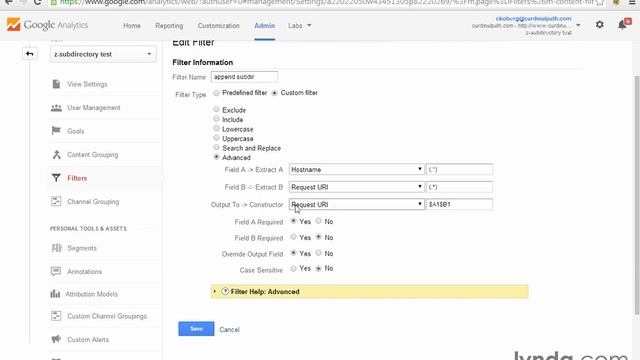Click the page vertical scrollbar
The image size is (640, 360).
coord(637,195)
